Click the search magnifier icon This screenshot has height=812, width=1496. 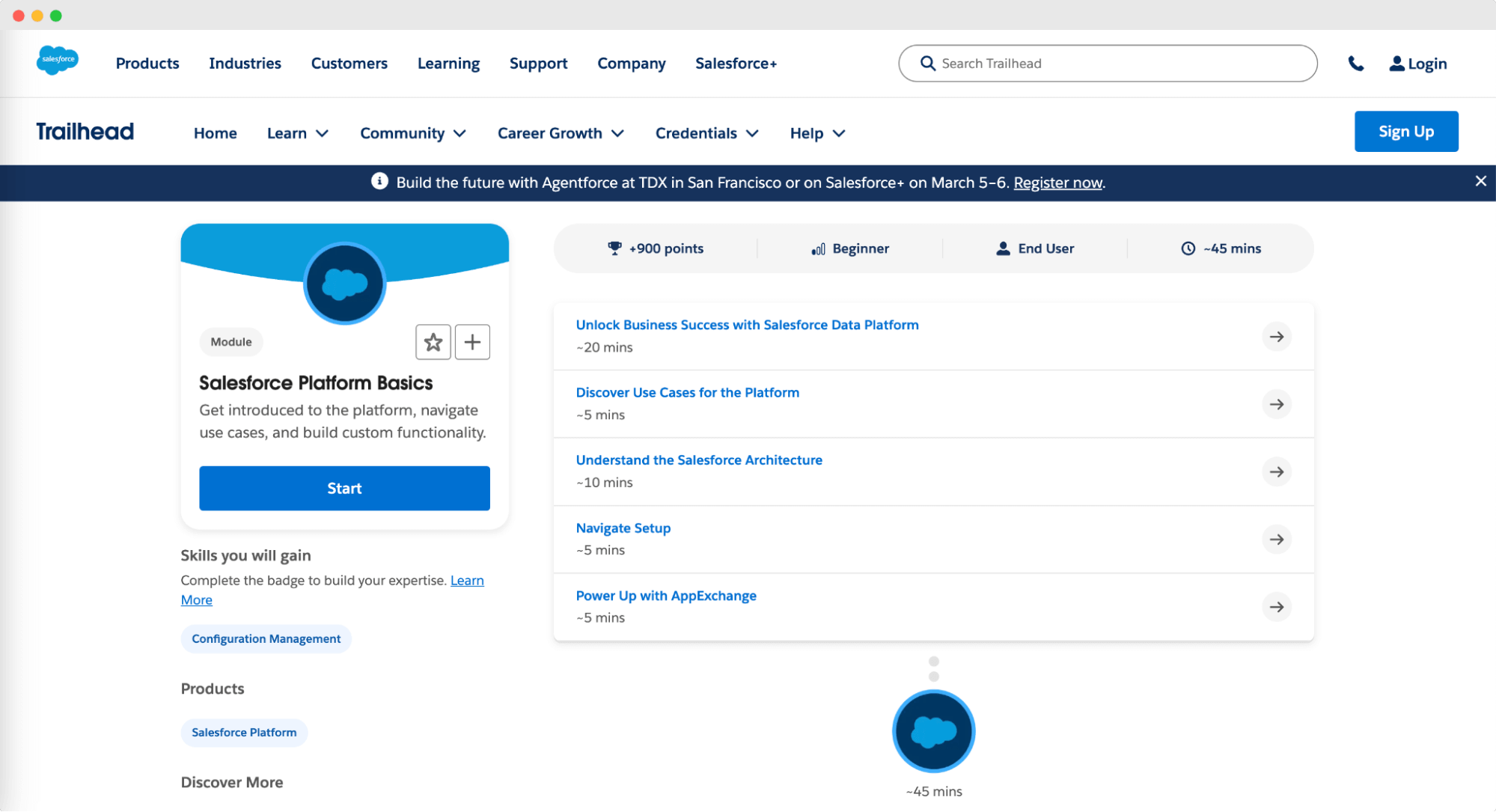pyautogui.click(x=927, y=64)
